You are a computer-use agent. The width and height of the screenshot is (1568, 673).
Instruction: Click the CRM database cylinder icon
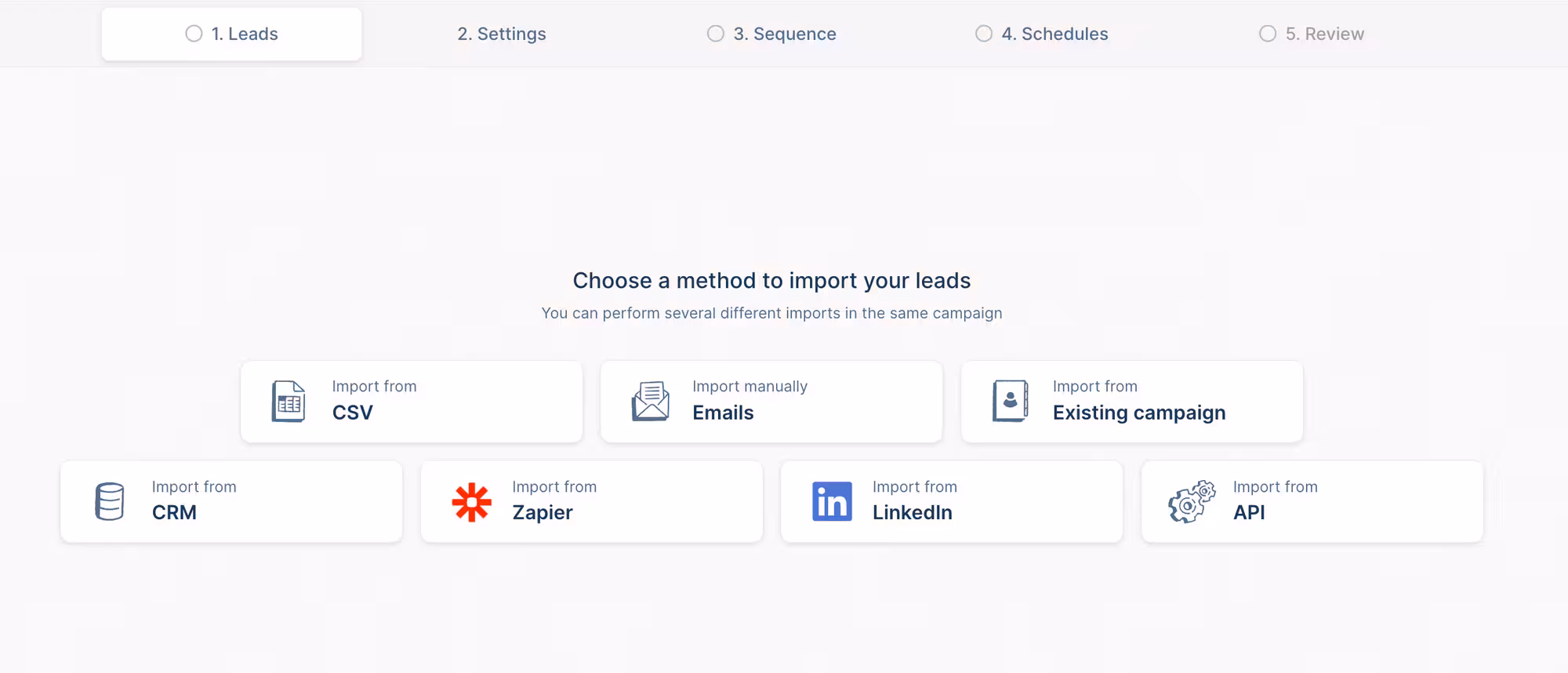click(x=110, y=501)
